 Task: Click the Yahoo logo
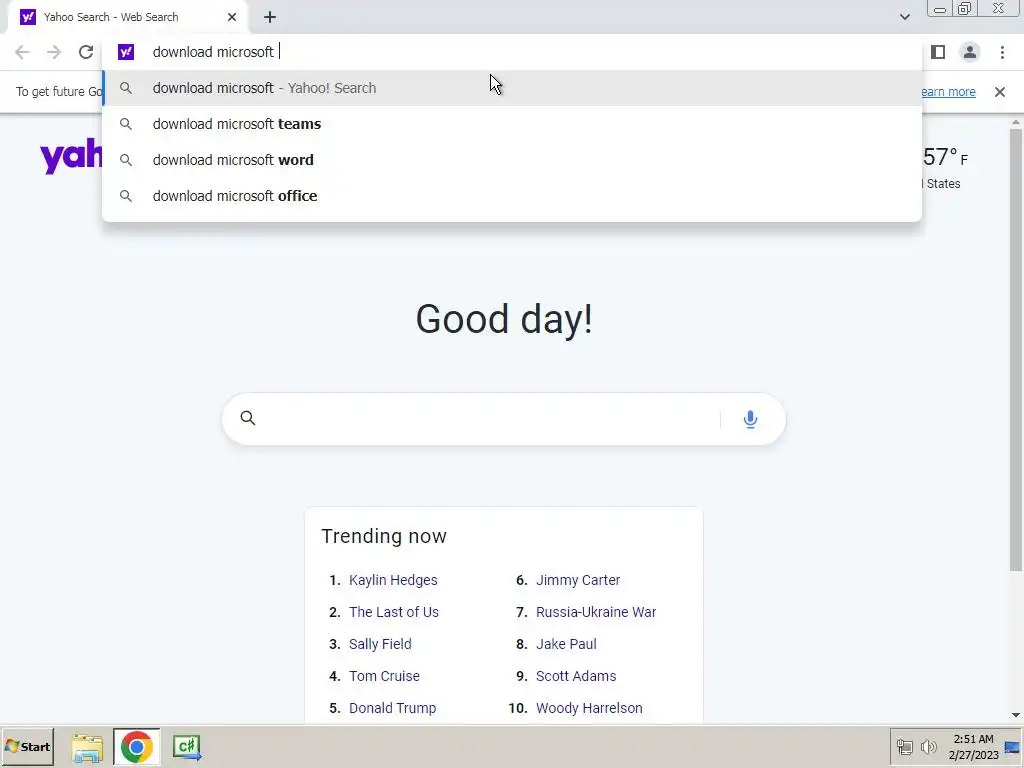(71, 157)
